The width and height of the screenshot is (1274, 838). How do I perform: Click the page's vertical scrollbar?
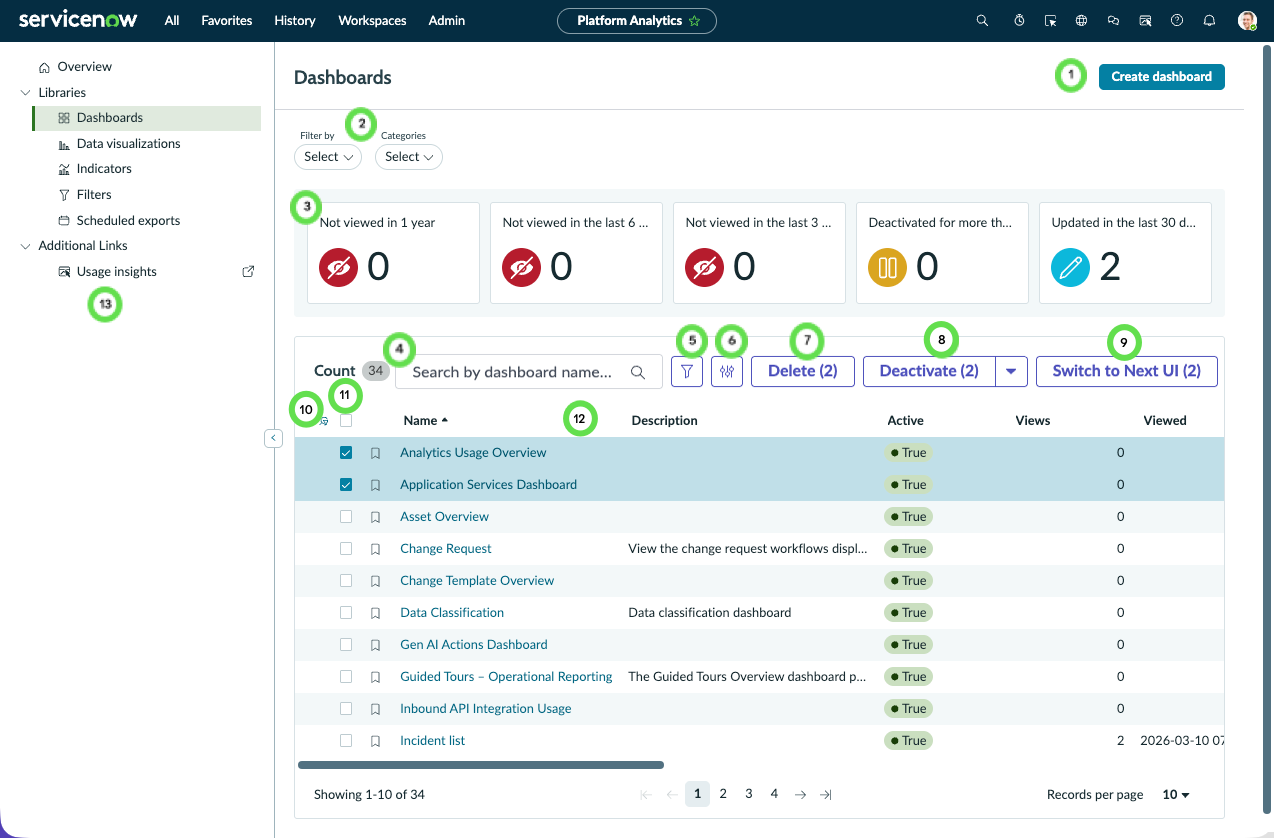(1267, 430)
